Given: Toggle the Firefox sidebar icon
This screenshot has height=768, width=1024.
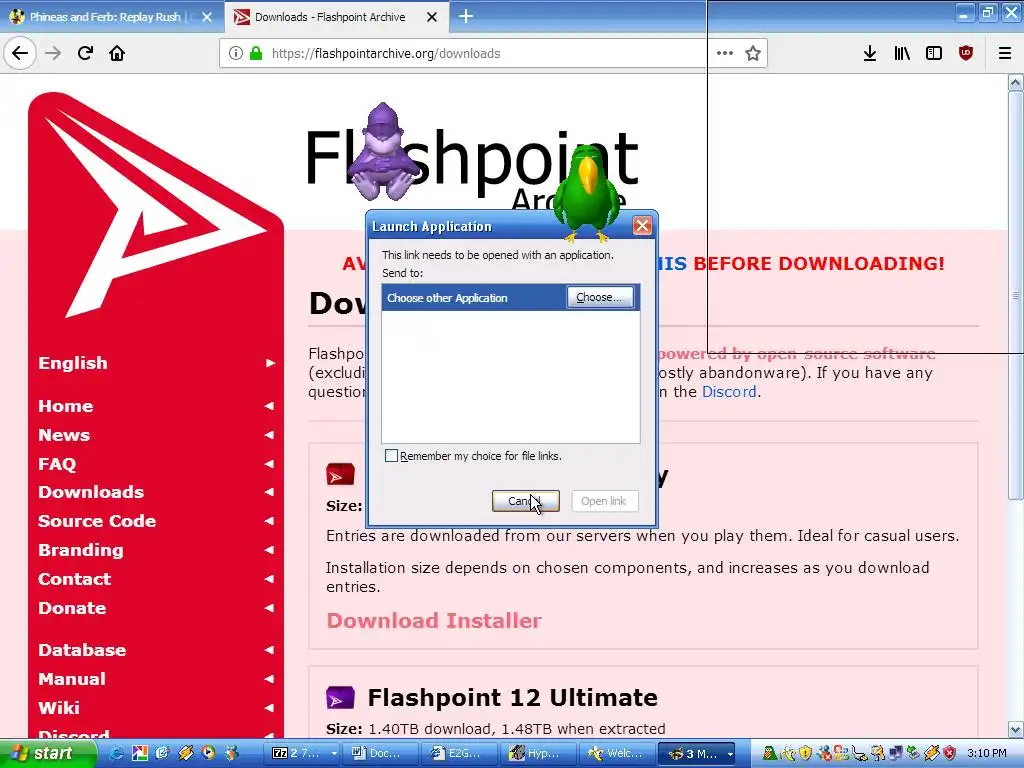Looking at the screenshot, I should tap(934, 54).
